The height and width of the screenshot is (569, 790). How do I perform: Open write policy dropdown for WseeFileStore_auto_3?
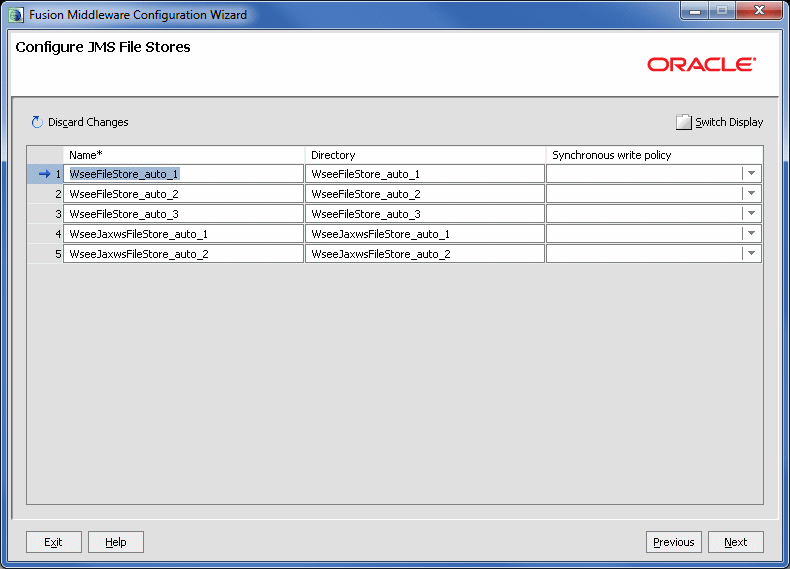(x=751, y=214)
